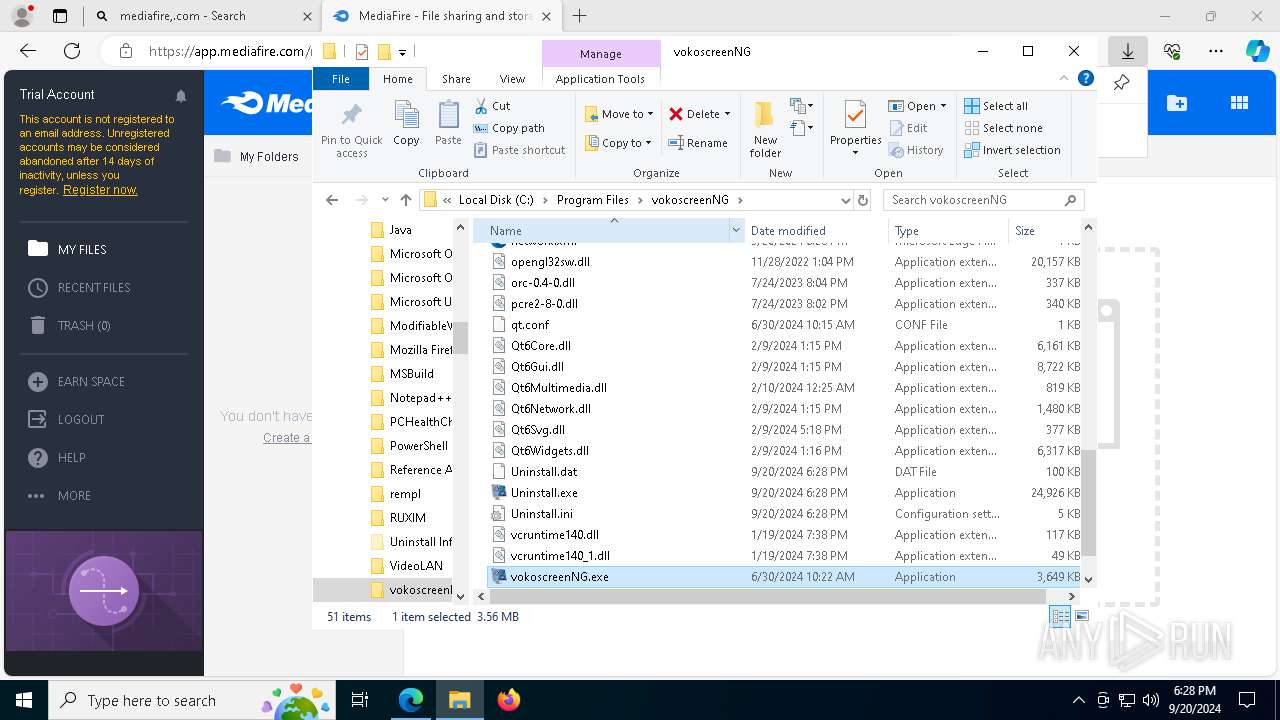Click Register now link

click(x=100, y=190)
